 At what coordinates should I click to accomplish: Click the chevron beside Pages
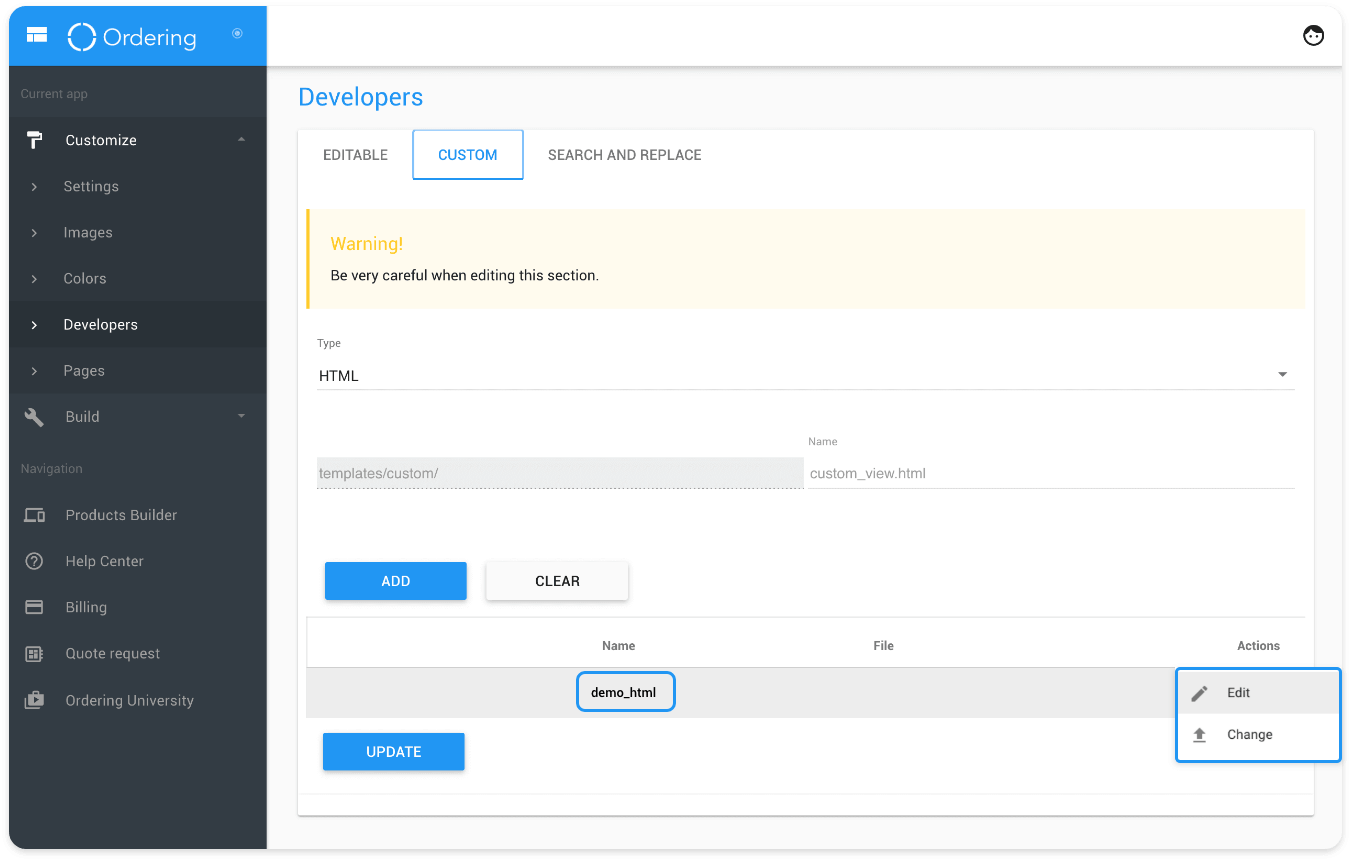click(34, 371)
